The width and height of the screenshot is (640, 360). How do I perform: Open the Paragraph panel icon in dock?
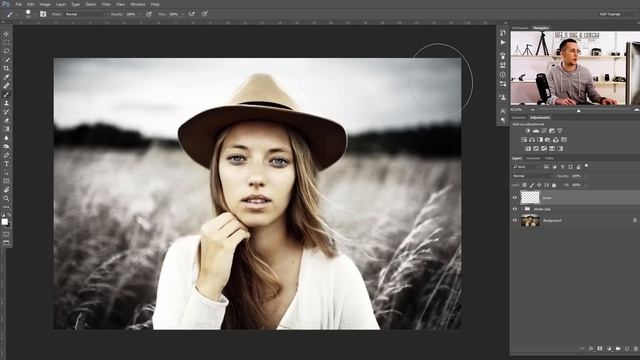tap(503, 120)
